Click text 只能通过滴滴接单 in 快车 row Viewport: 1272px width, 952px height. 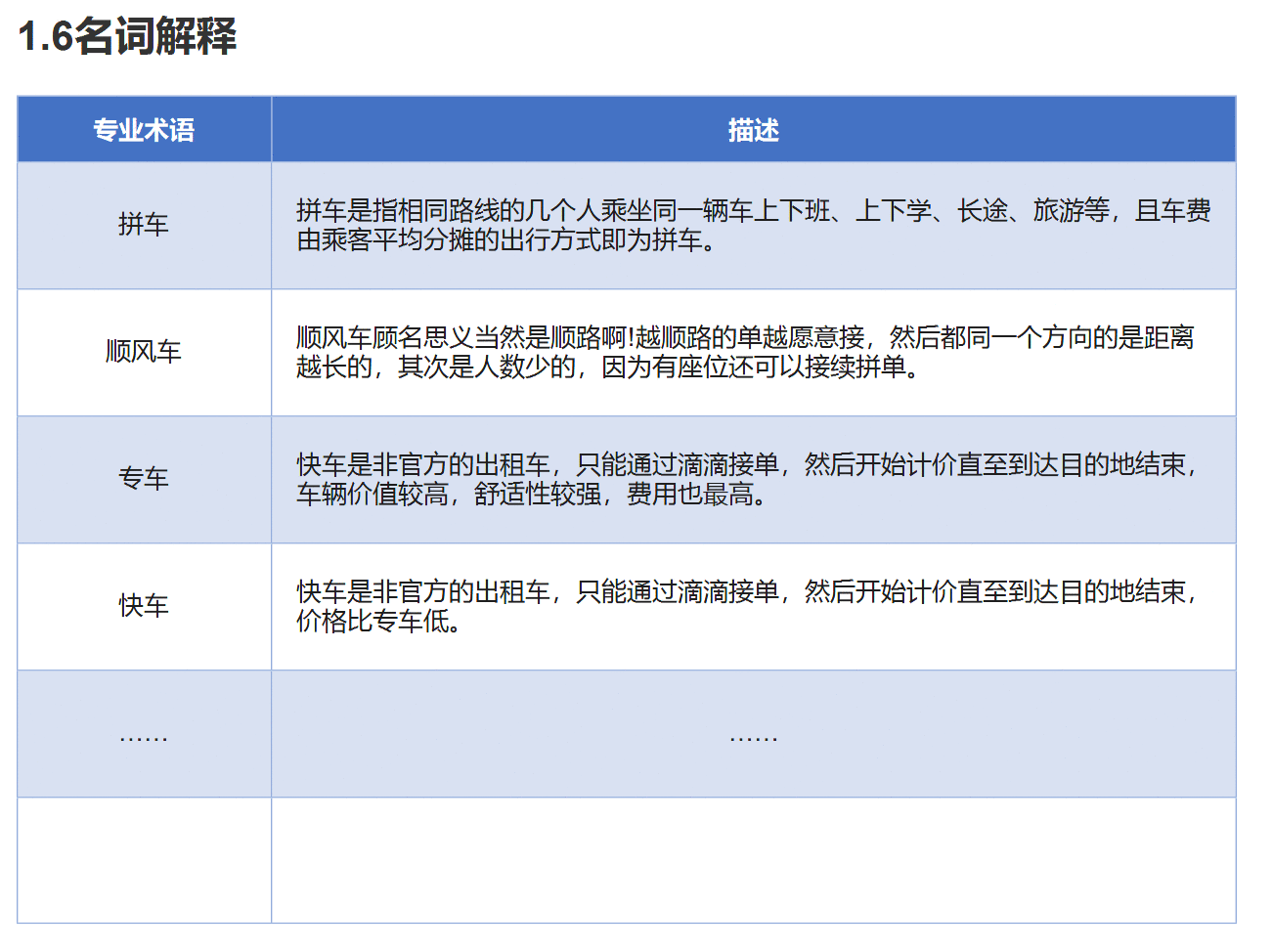click(x=678, y=591)
